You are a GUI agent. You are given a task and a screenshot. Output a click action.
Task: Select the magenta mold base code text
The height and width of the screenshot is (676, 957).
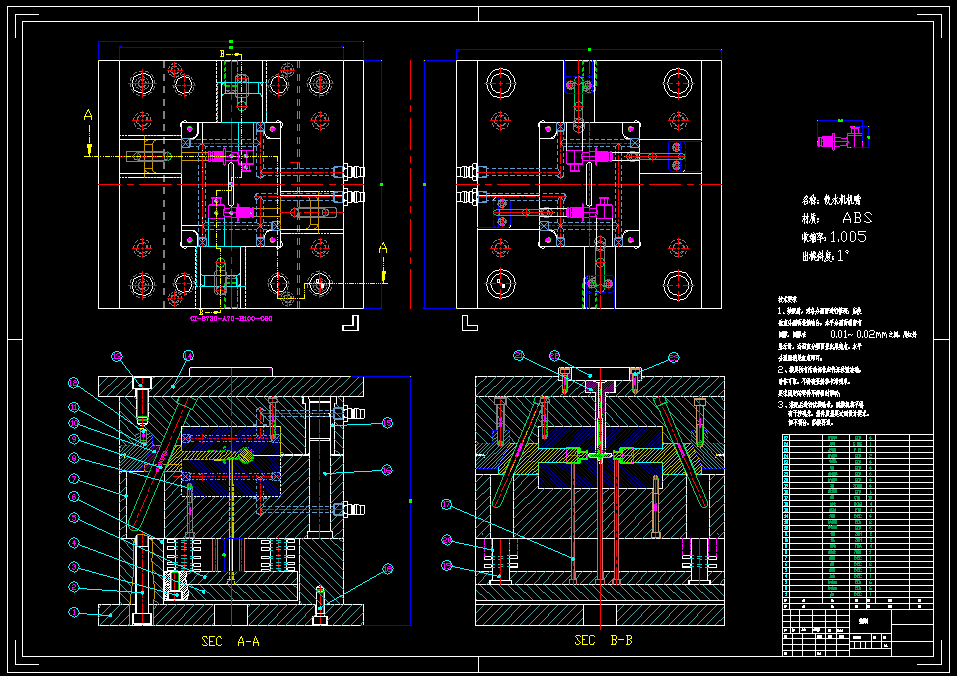(231, 318)
